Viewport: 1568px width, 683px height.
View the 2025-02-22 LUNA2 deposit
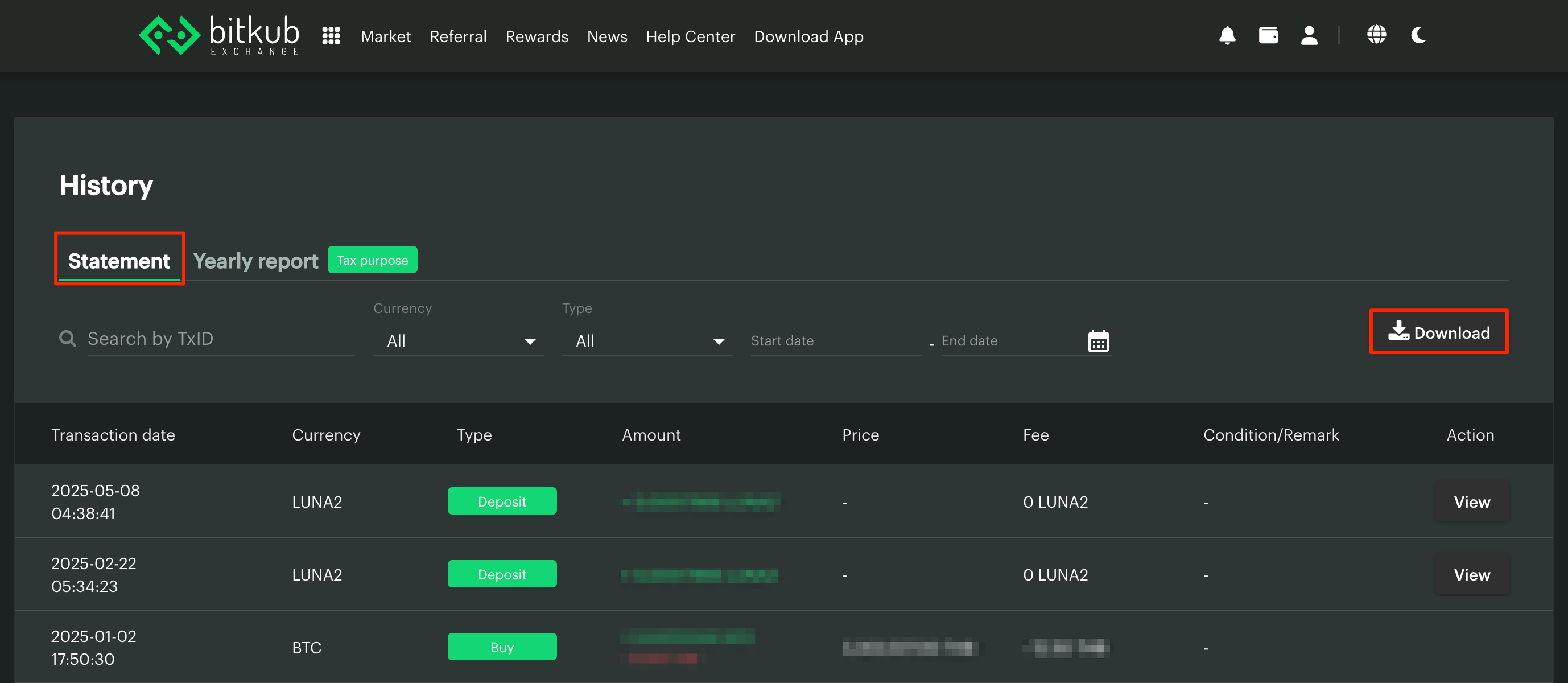[x=1472, y=575]
